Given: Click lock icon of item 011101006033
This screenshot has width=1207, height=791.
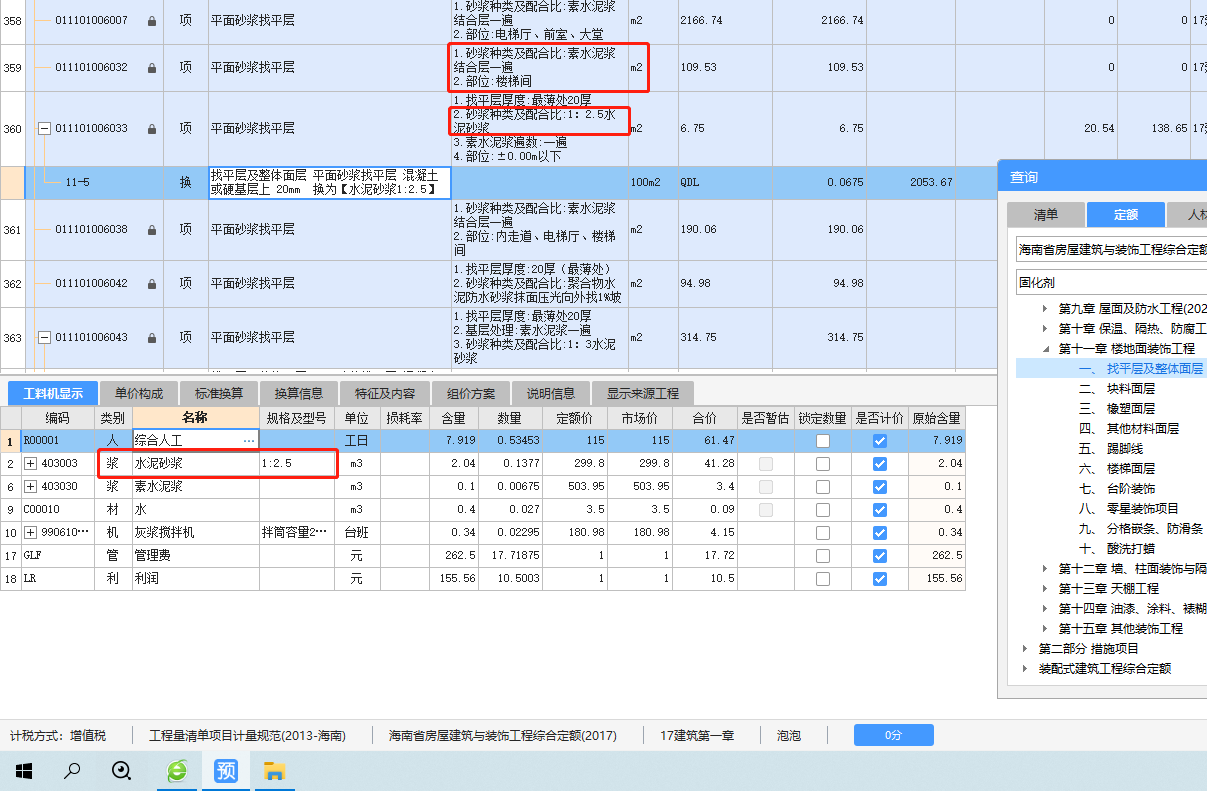Looking at the screenshot, I should click(x=151, y=129).
